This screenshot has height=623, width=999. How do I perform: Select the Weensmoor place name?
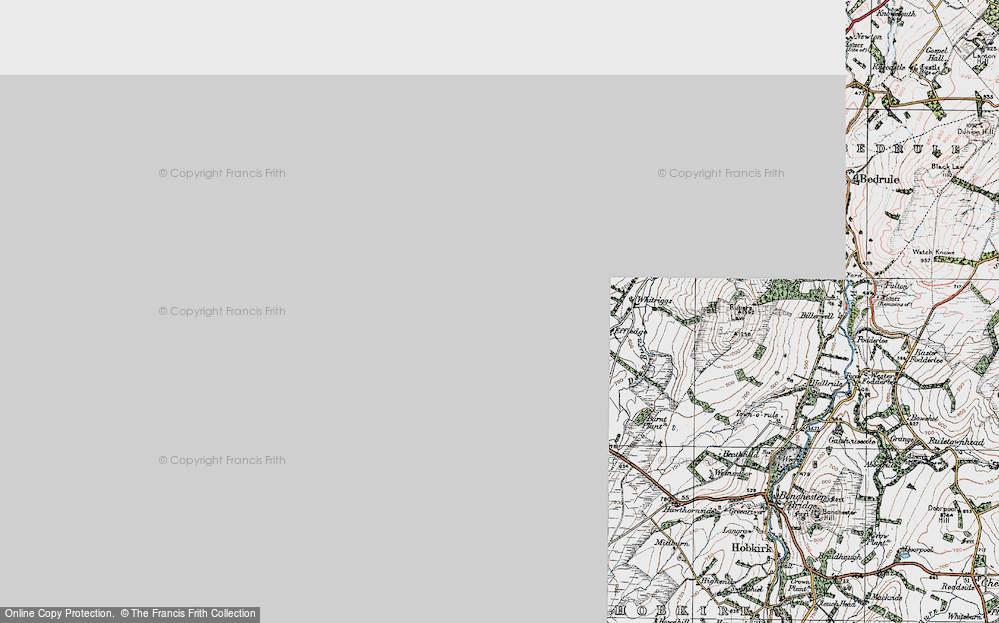click(731, 473)
